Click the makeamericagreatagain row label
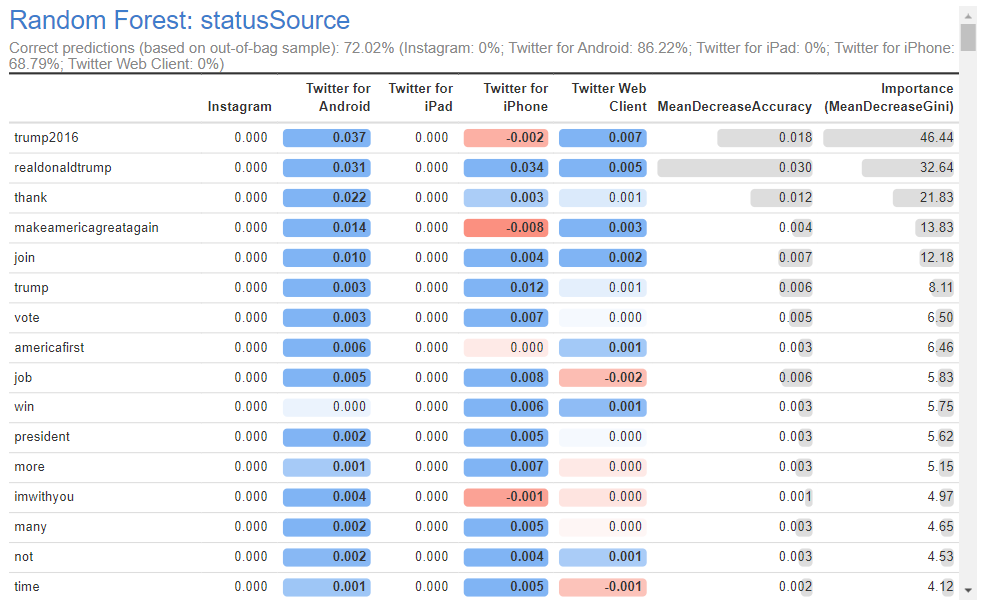The image size is (985, 608). 86,228
